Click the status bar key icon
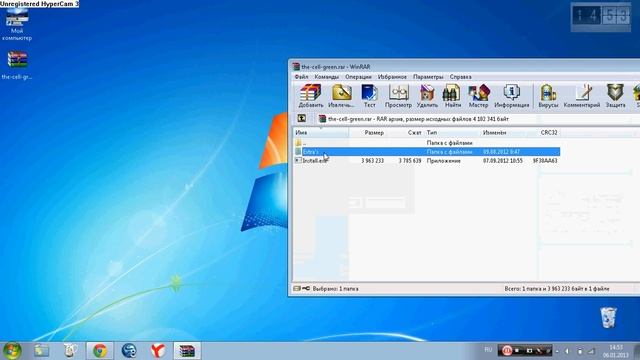640x360 pixels. 306,289
